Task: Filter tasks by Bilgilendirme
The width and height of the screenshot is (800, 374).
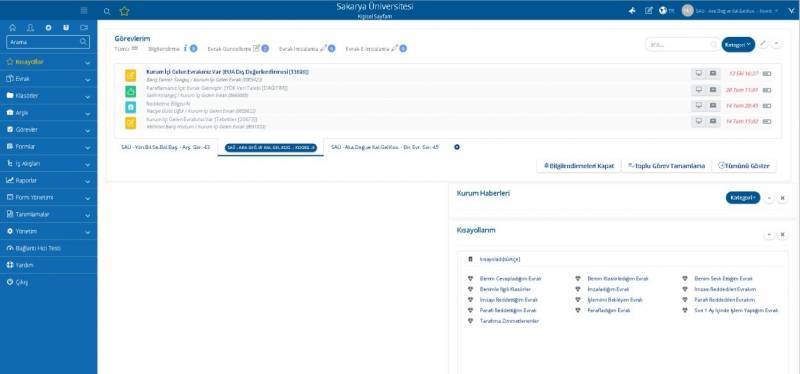Action: point(173,49)
